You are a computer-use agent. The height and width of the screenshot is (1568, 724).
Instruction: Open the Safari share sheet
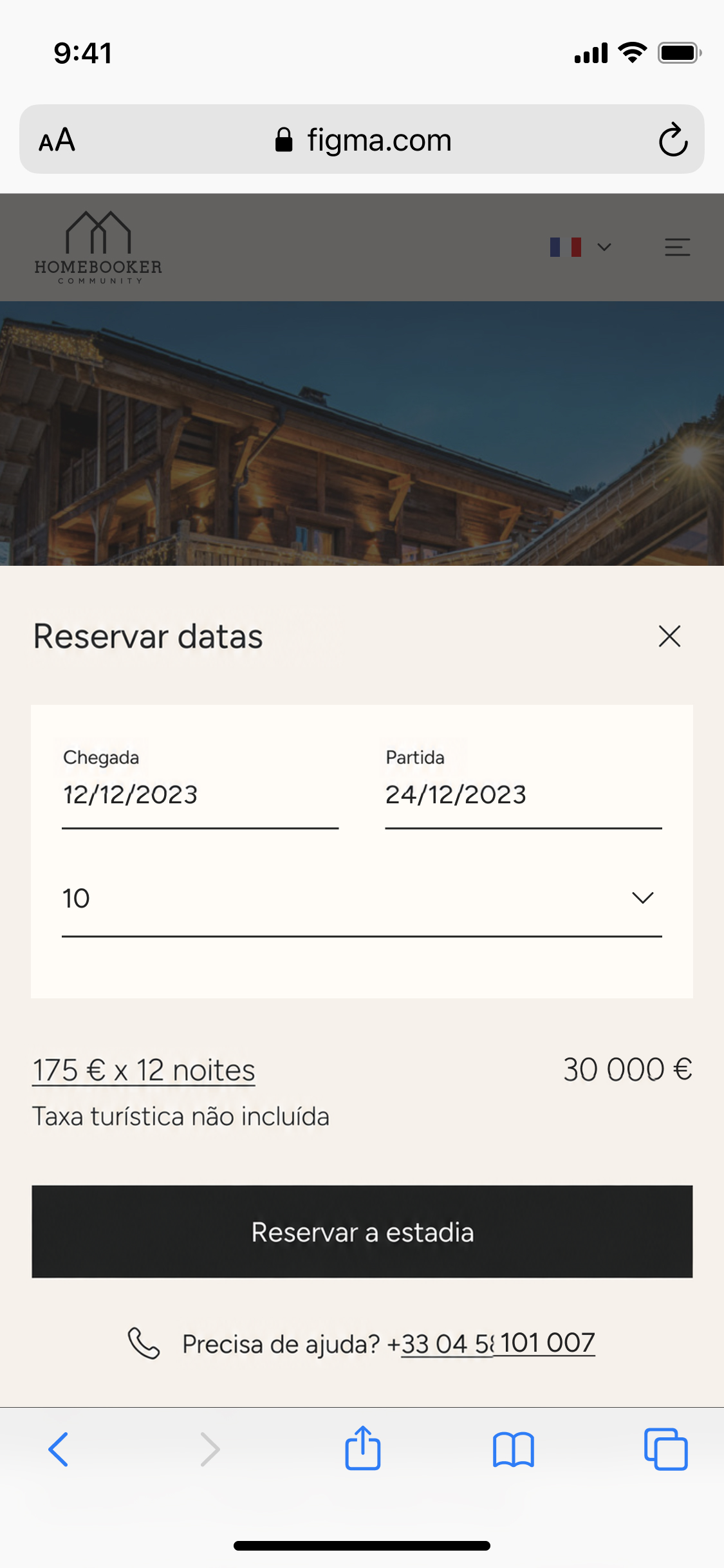(363, 1448)
